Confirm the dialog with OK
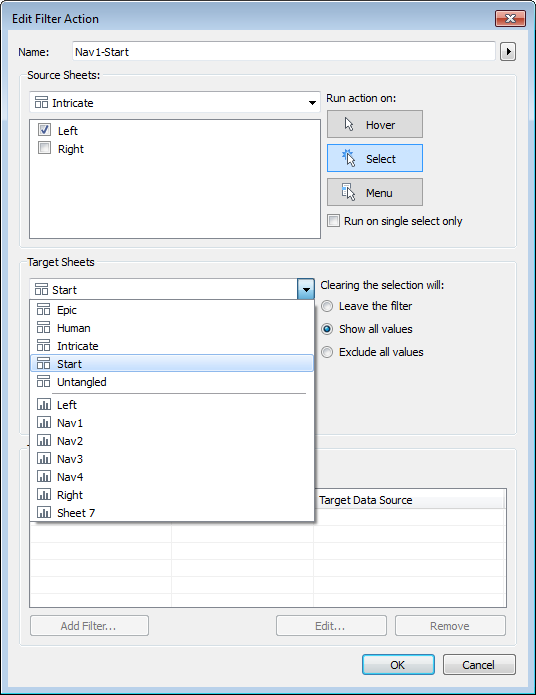This screenshot has width=536, height=695. pyautogui.click(x=398, y=664)
